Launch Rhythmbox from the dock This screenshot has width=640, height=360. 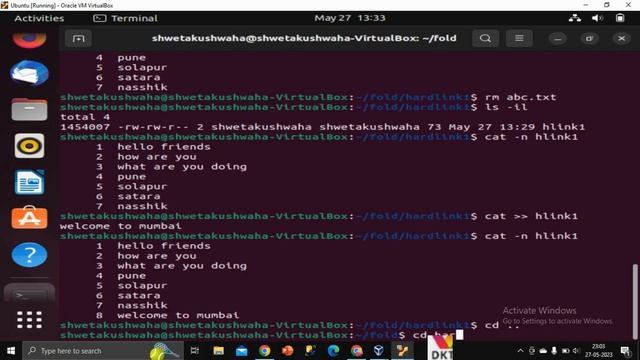(x=29, y=145)
